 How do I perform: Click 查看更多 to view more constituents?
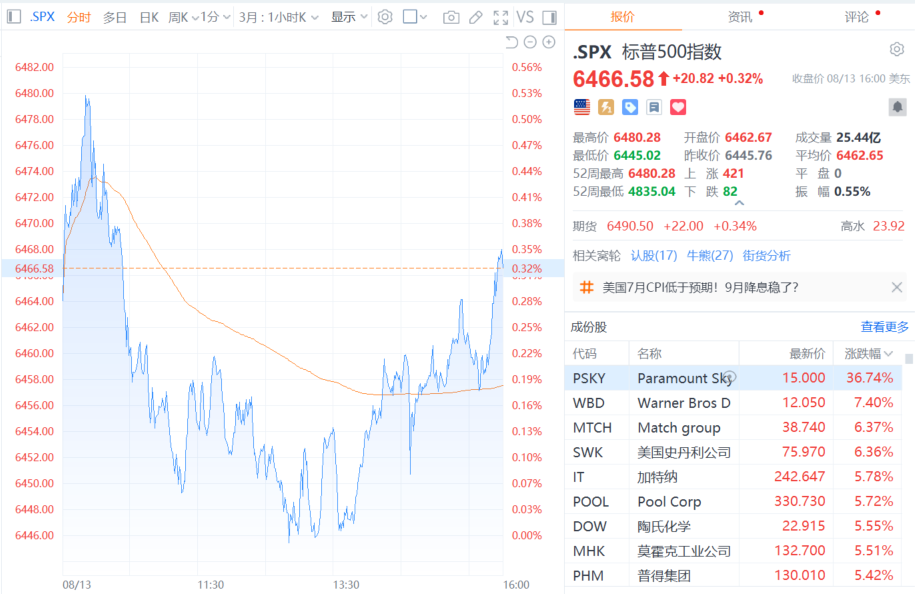[885, 327]
